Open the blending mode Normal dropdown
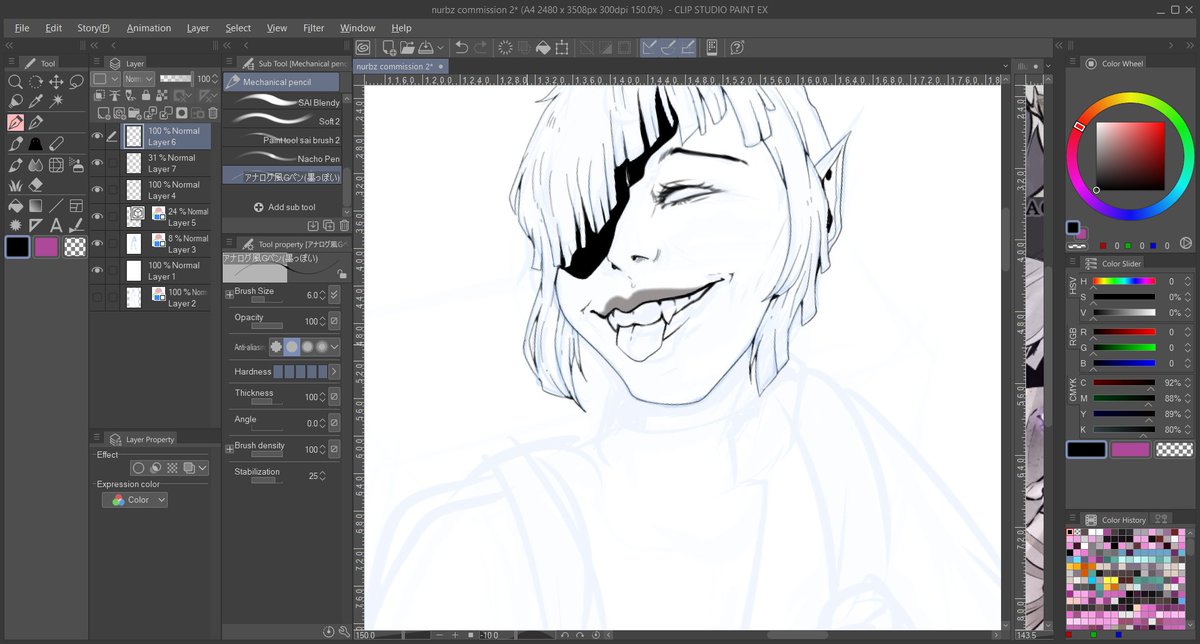This screenshot has width=1200, height=644. tap(138, 79)
